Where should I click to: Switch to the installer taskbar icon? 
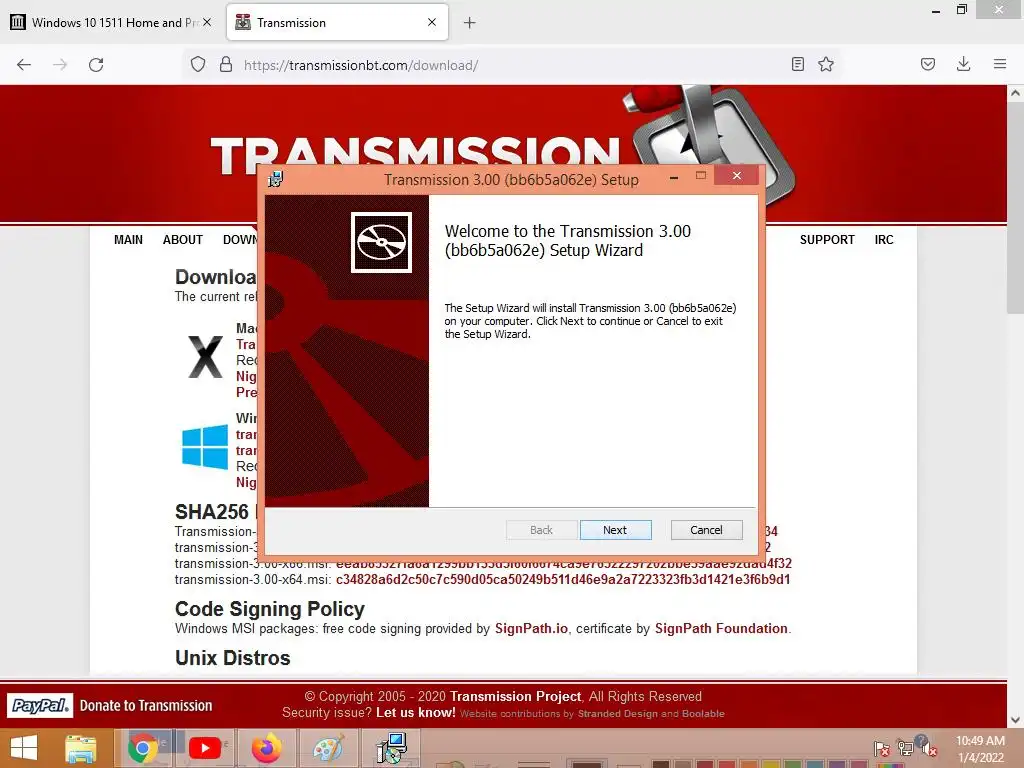[391, 749]
